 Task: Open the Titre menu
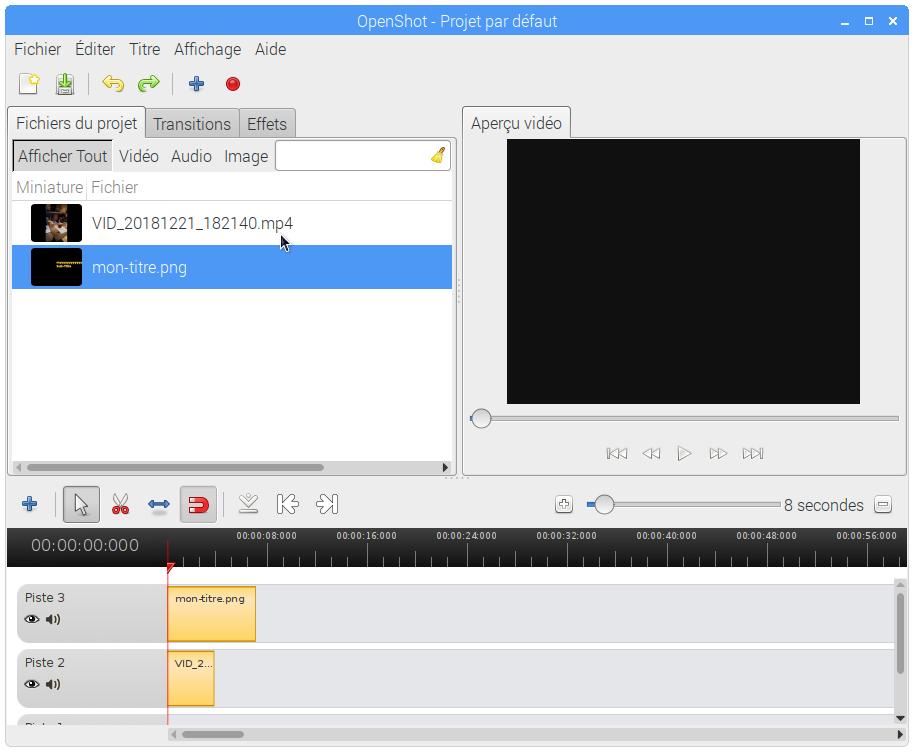145,49
